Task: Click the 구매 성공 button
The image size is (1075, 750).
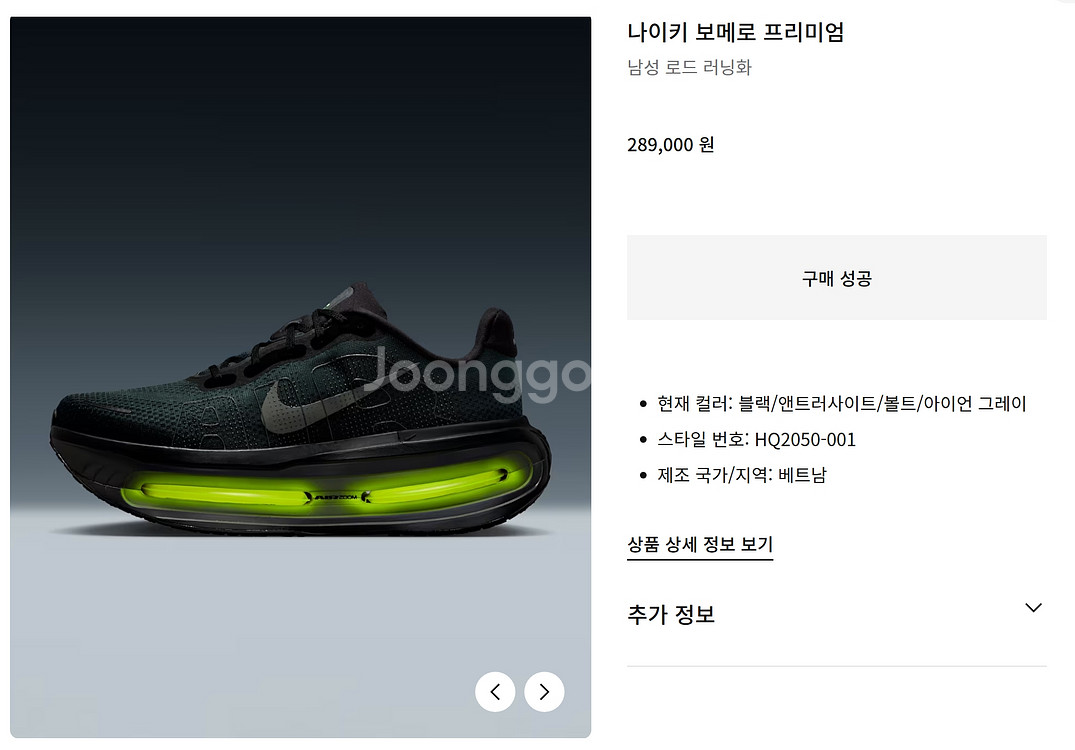Action: coord(836,278)
